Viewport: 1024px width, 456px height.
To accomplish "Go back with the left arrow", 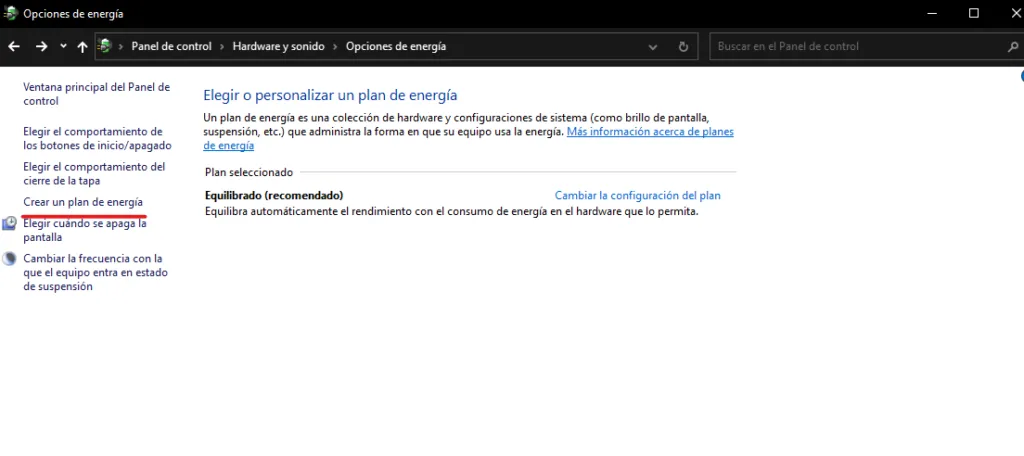I will 14,46.
